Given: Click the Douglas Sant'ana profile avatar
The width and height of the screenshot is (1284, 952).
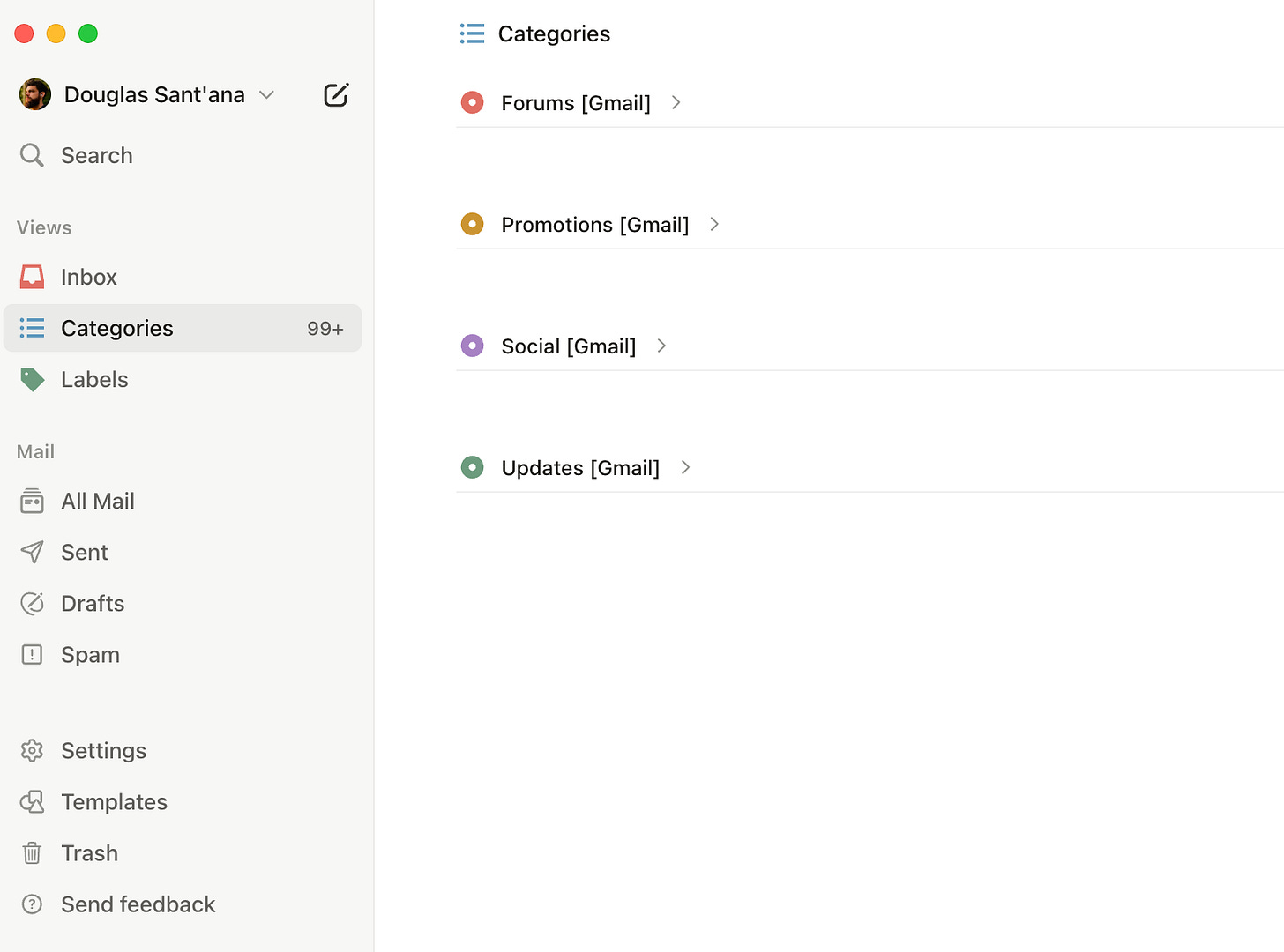Looking at the screenshot, I should [35, 94].
